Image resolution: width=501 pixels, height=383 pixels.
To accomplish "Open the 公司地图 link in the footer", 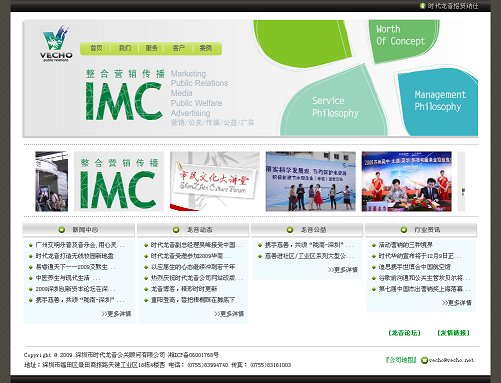I will 401,360.
